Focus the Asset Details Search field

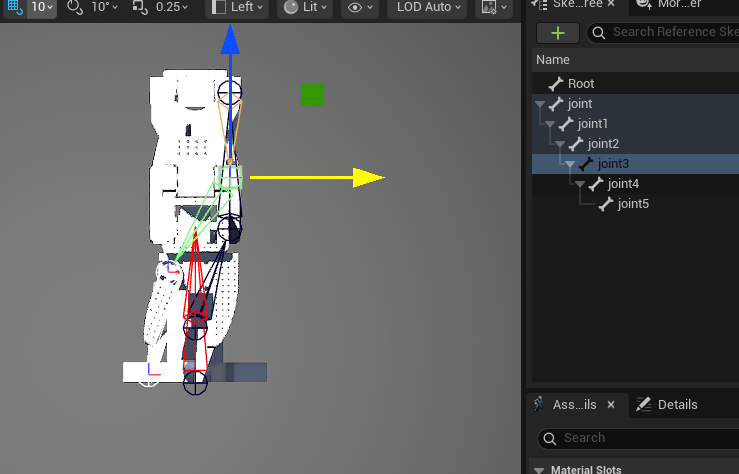point(638,438)
